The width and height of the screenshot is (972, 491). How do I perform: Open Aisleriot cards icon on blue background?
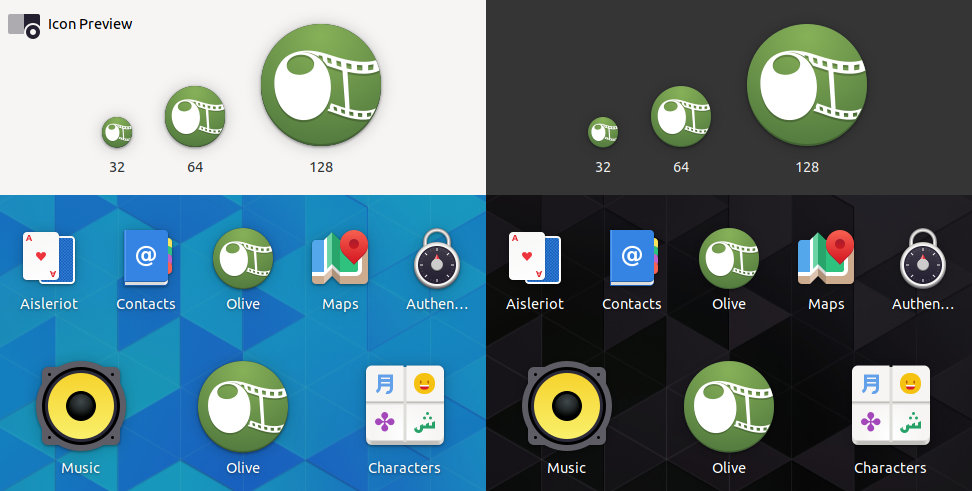coord(49,258)
